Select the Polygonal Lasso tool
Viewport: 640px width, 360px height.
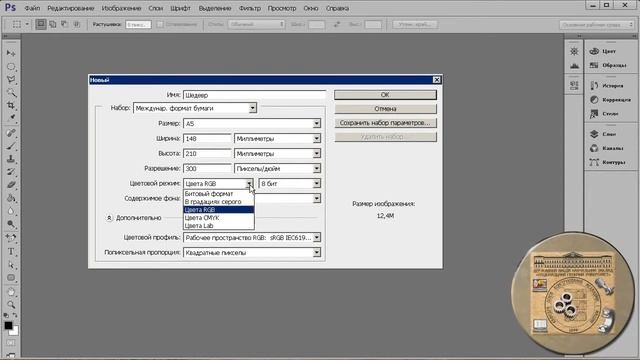pos(11,80)
